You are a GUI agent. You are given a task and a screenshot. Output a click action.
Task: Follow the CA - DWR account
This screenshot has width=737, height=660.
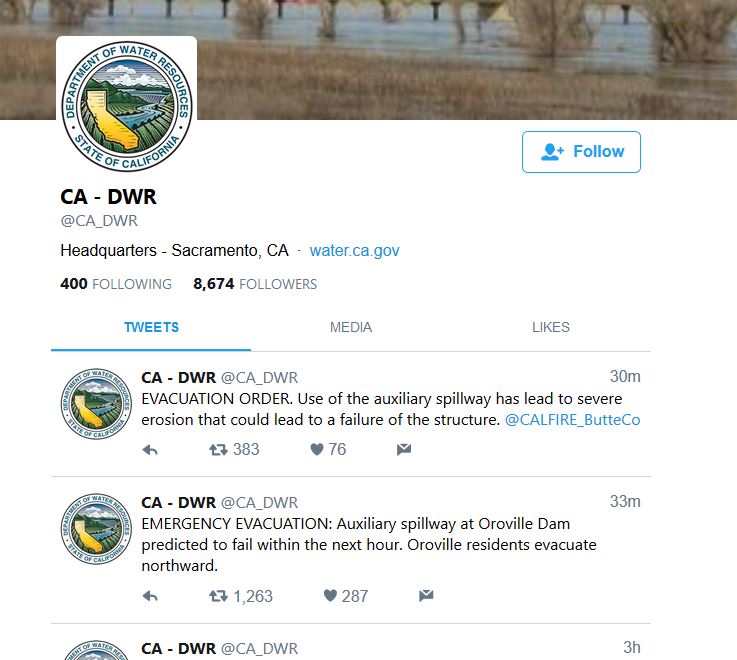pyautogui.click(x=581, y=152)
